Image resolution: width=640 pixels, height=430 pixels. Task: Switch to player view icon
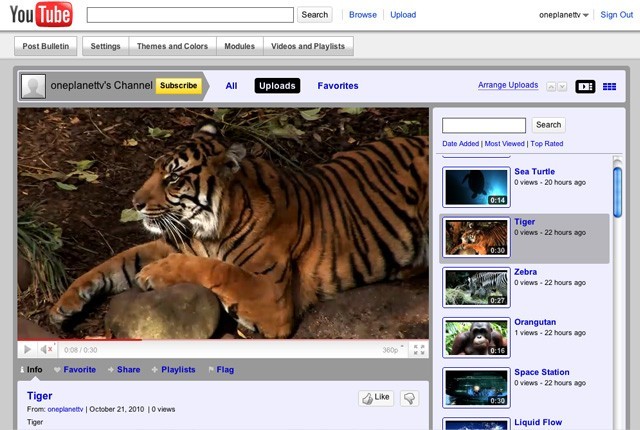pyautogui.click(x=585, y=86)
